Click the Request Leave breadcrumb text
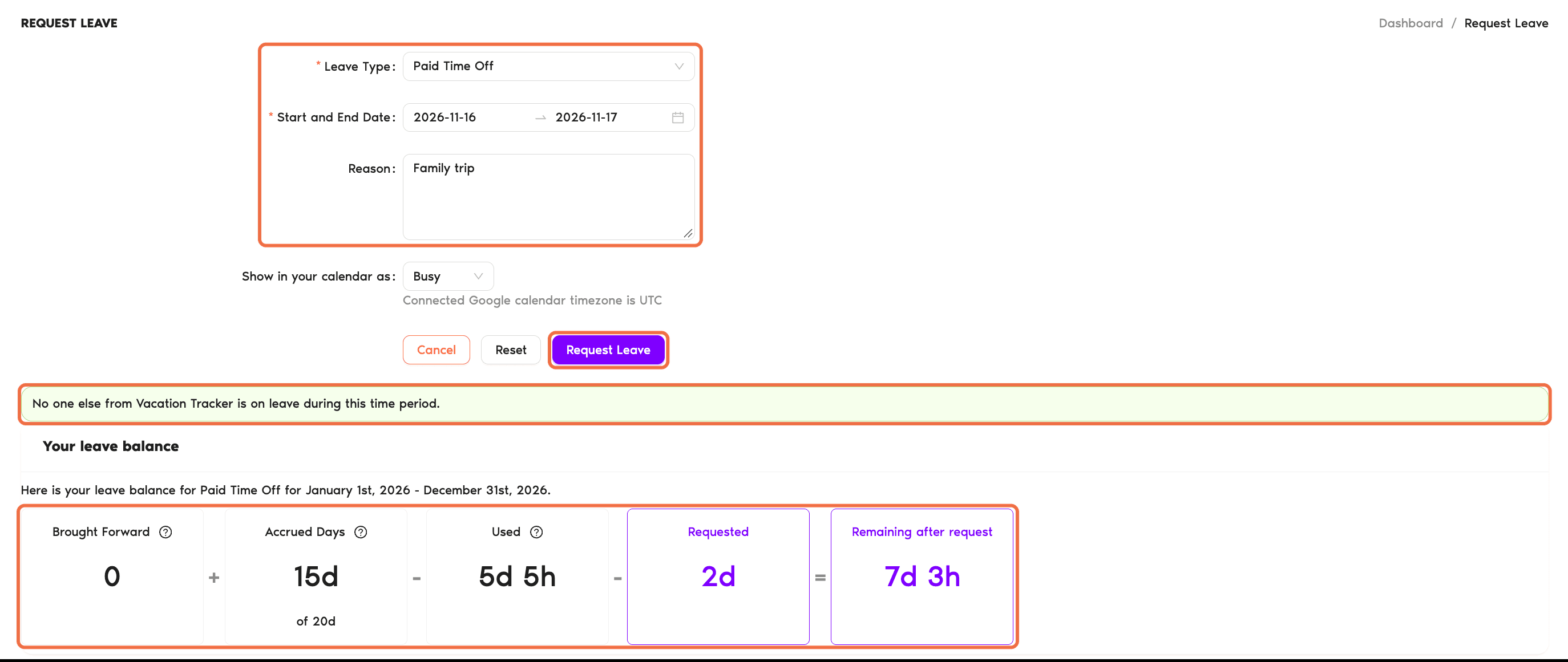This screenshot has height=662, width=1568. pyautogui.click(x=1506, y=23)
